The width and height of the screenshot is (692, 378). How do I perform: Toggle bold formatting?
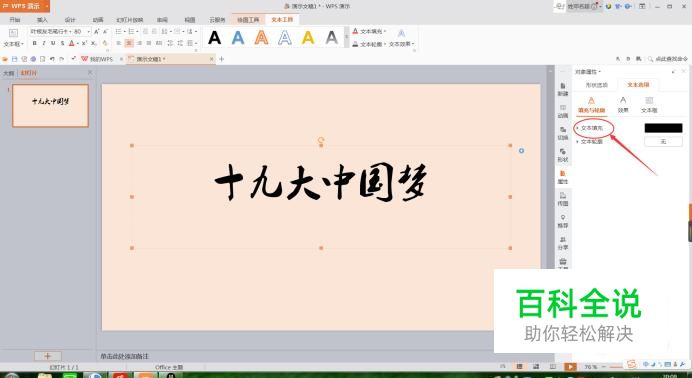tap(34, 43)
